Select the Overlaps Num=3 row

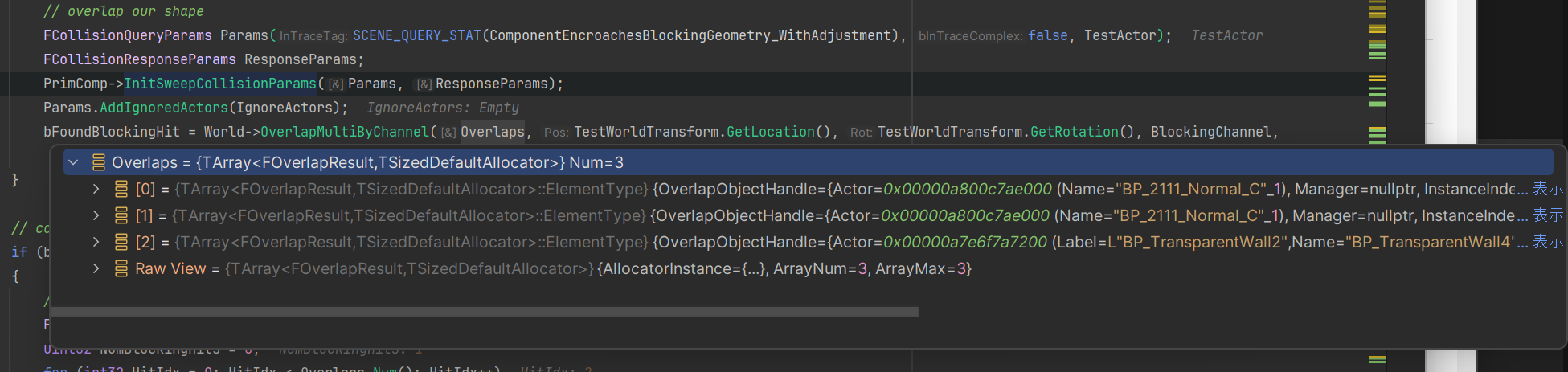click(809, 162)
